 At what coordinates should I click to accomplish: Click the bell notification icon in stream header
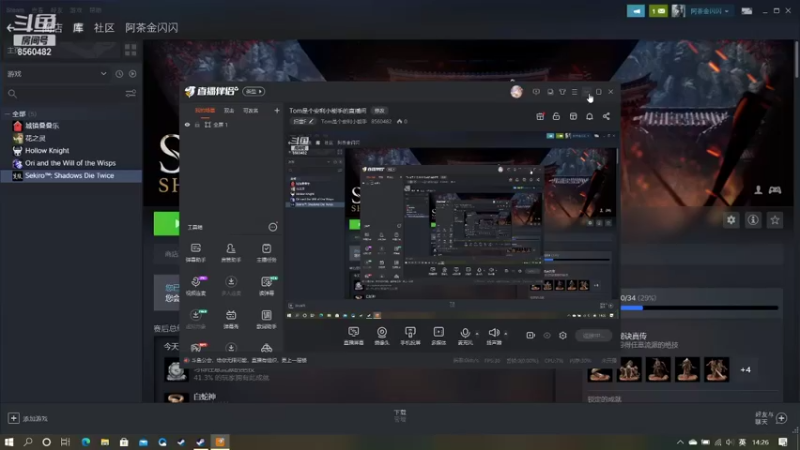click(x=589, y=116)
